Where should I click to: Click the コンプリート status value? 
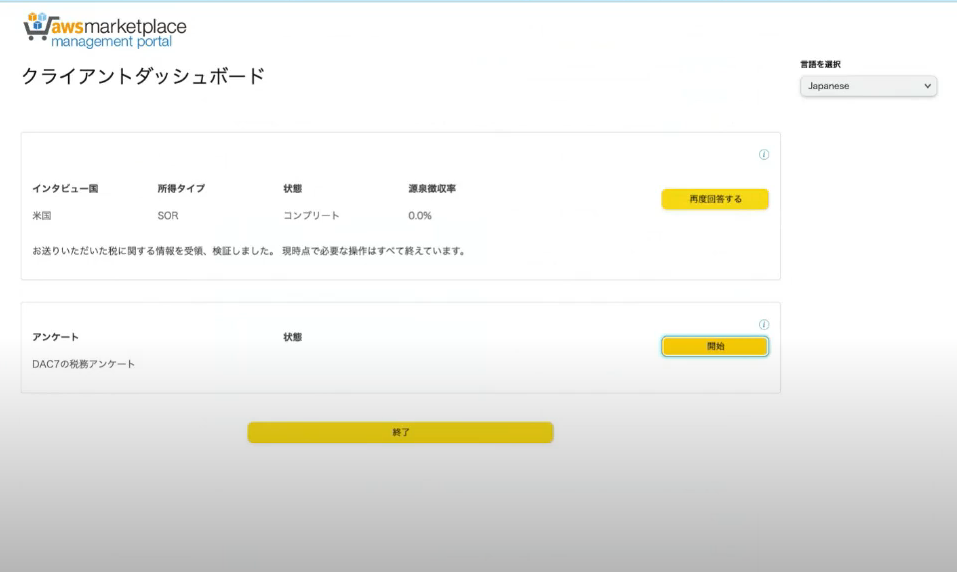point(311,215)
